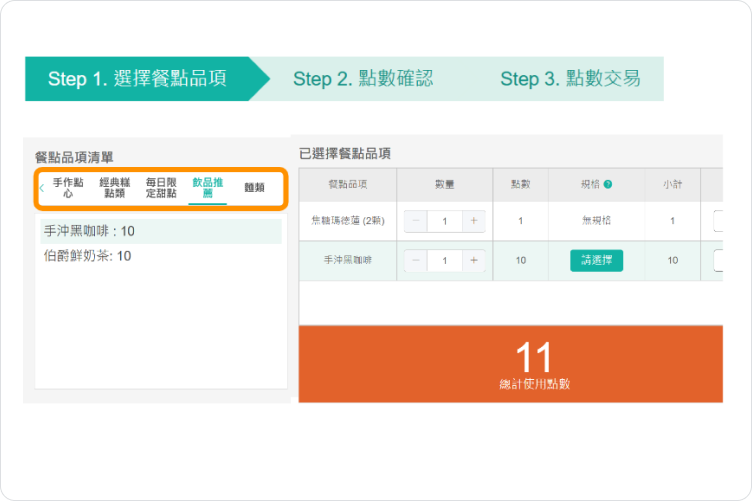Click the left arrow beside category tabs
The image size is (752, 501).
tap(42, 187)
